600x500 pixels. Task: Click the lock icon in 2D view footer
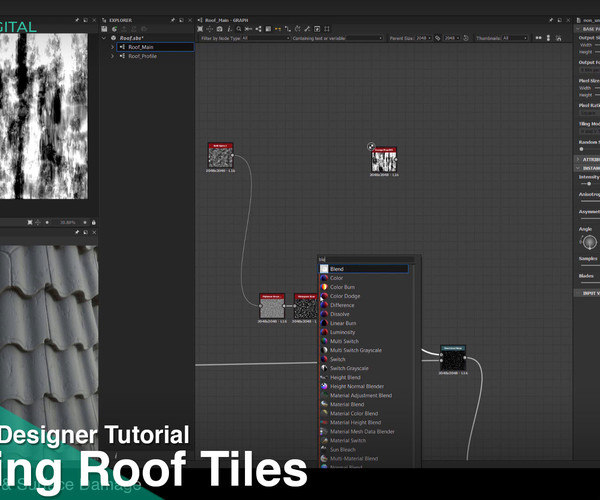coord(93,222)
